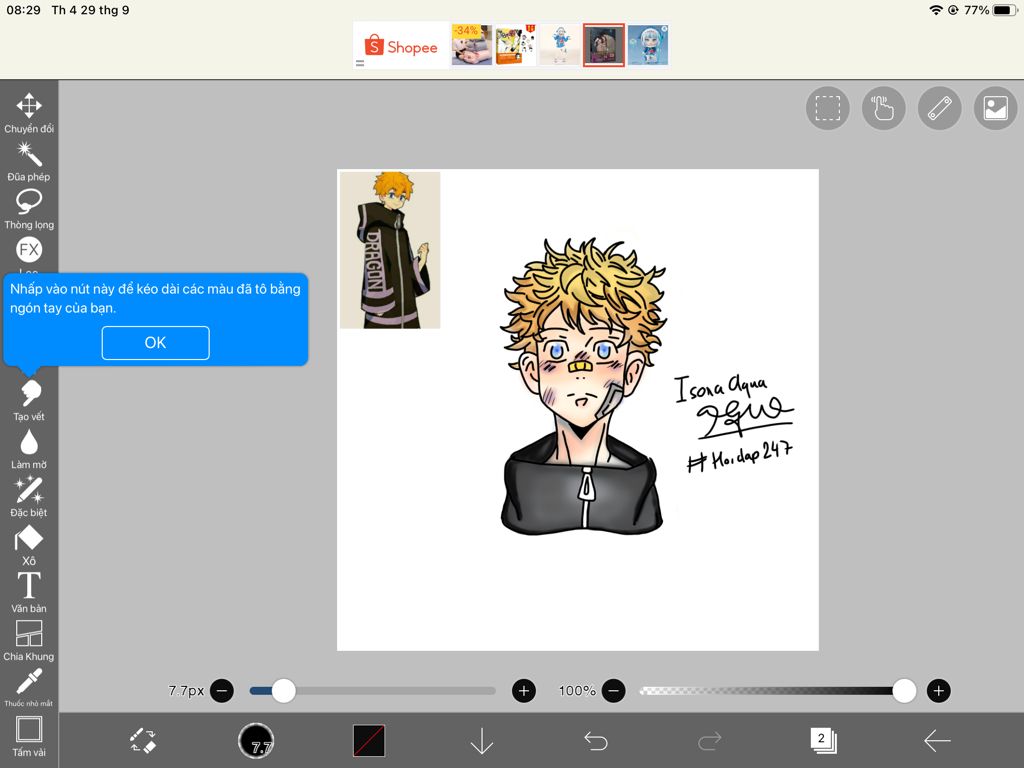Open brush settings showing 7.7 size

point(256,741)
